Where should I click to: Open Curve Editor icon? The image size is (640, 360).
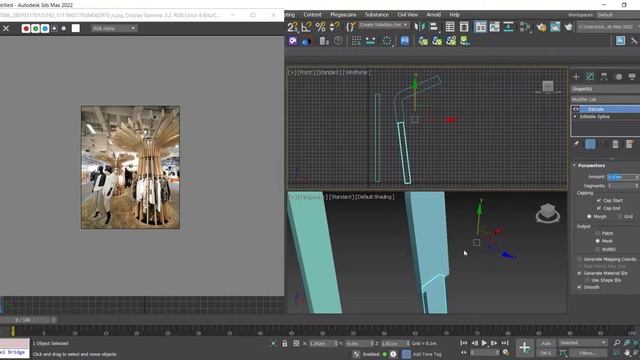[494, 27]
